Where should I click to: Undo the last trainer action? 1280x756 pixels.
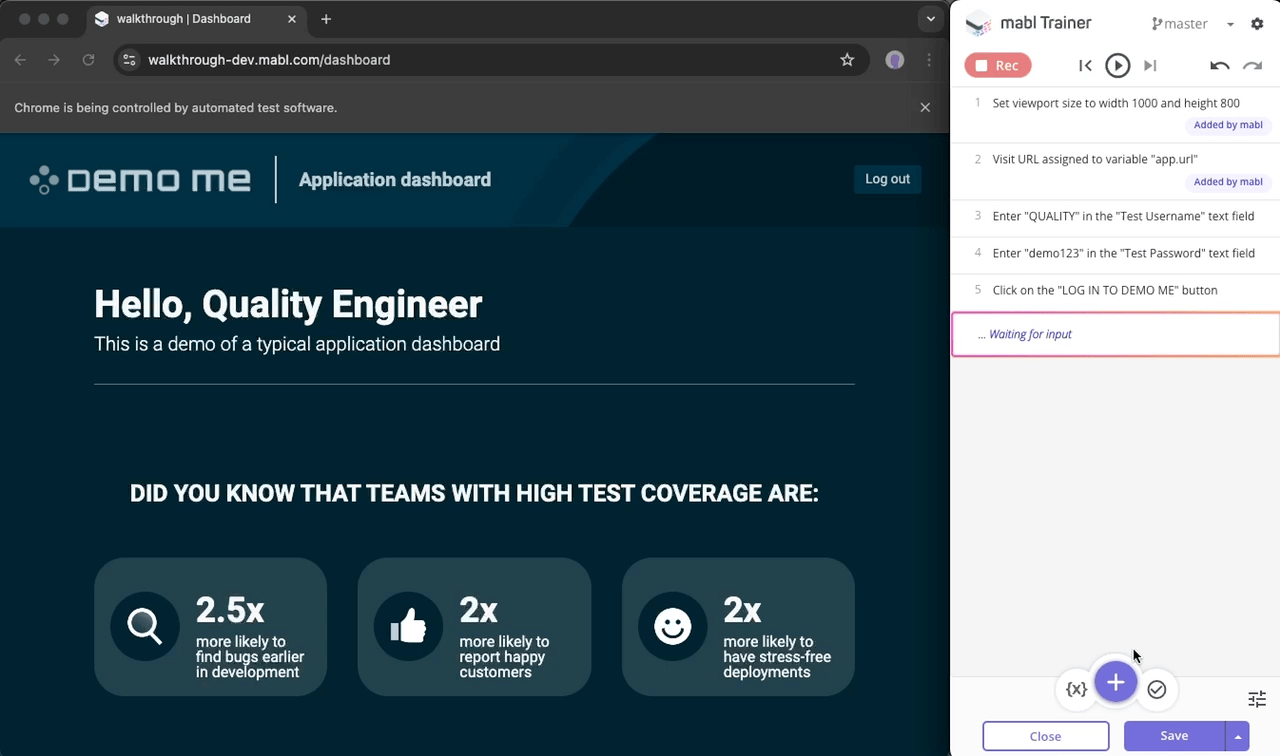(x=1219, y=65)
